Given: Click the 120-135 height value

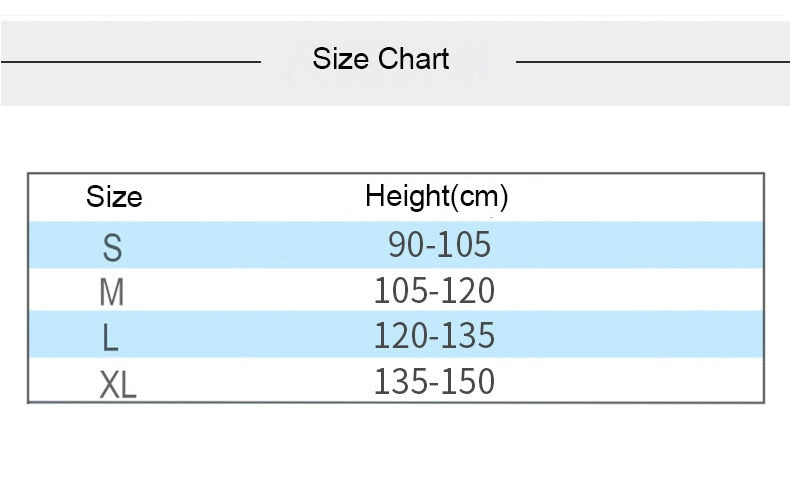Looking at the screenshot, I should [434, 336].
